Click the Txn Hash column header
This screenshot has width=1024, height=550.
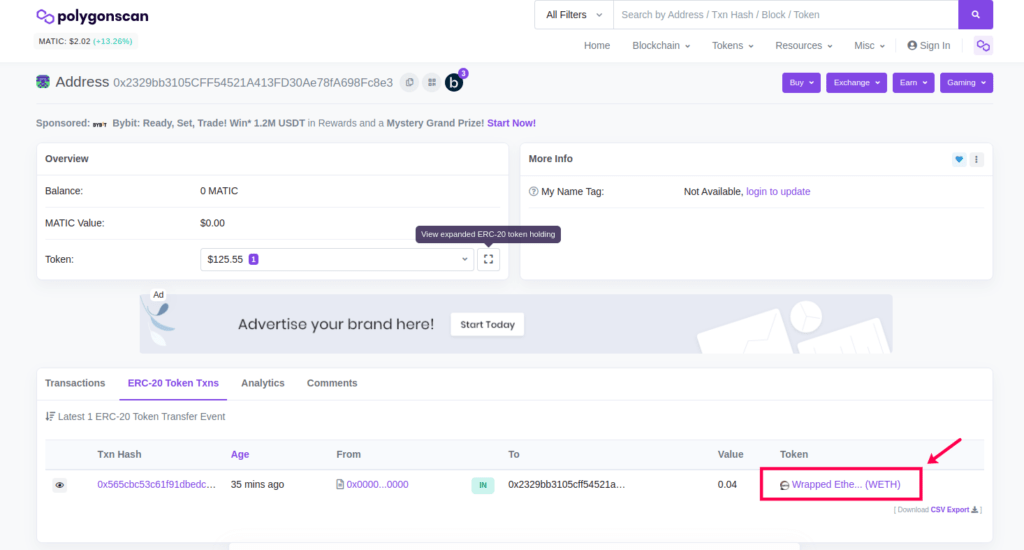coord(119,454)
